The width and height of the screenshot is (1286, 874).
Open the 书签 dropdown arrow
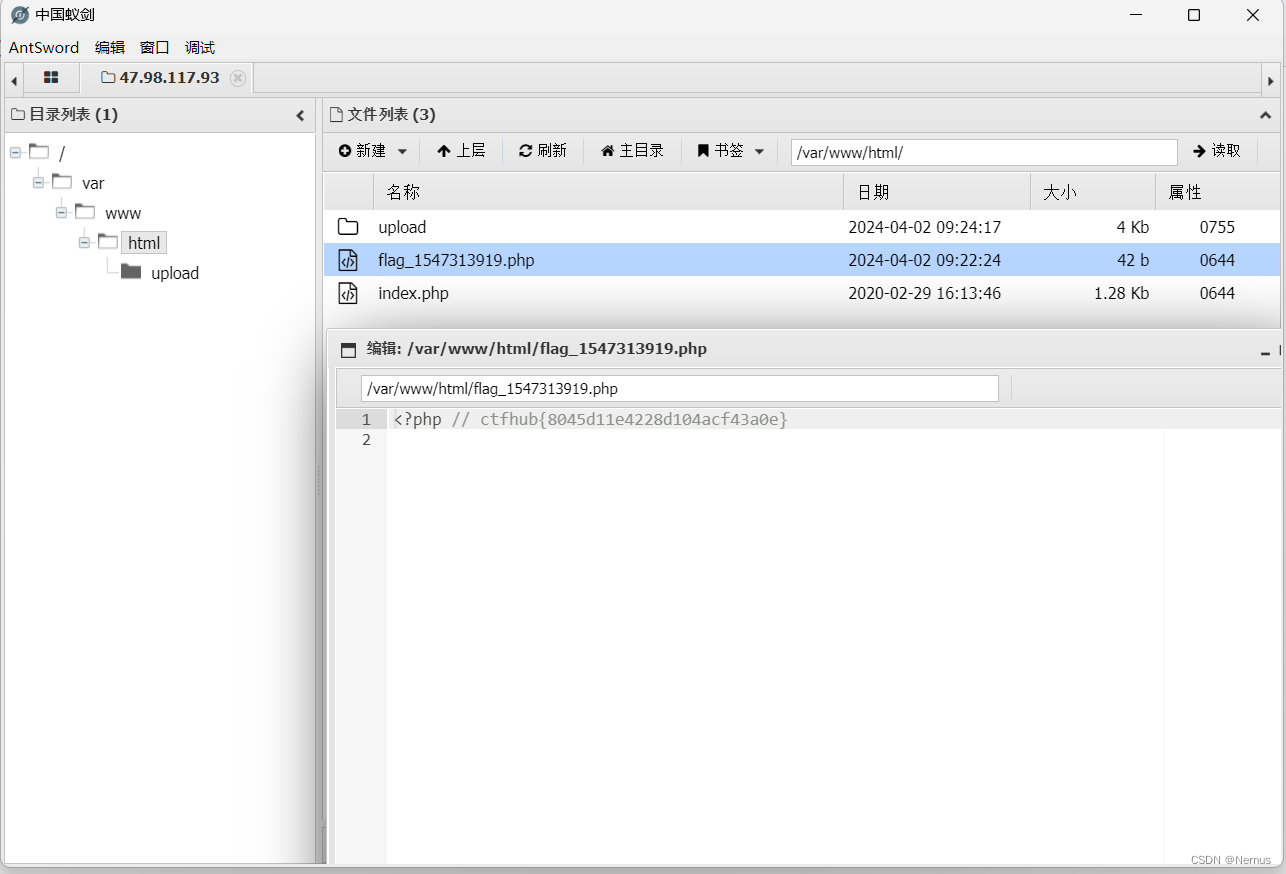[759, 152]
